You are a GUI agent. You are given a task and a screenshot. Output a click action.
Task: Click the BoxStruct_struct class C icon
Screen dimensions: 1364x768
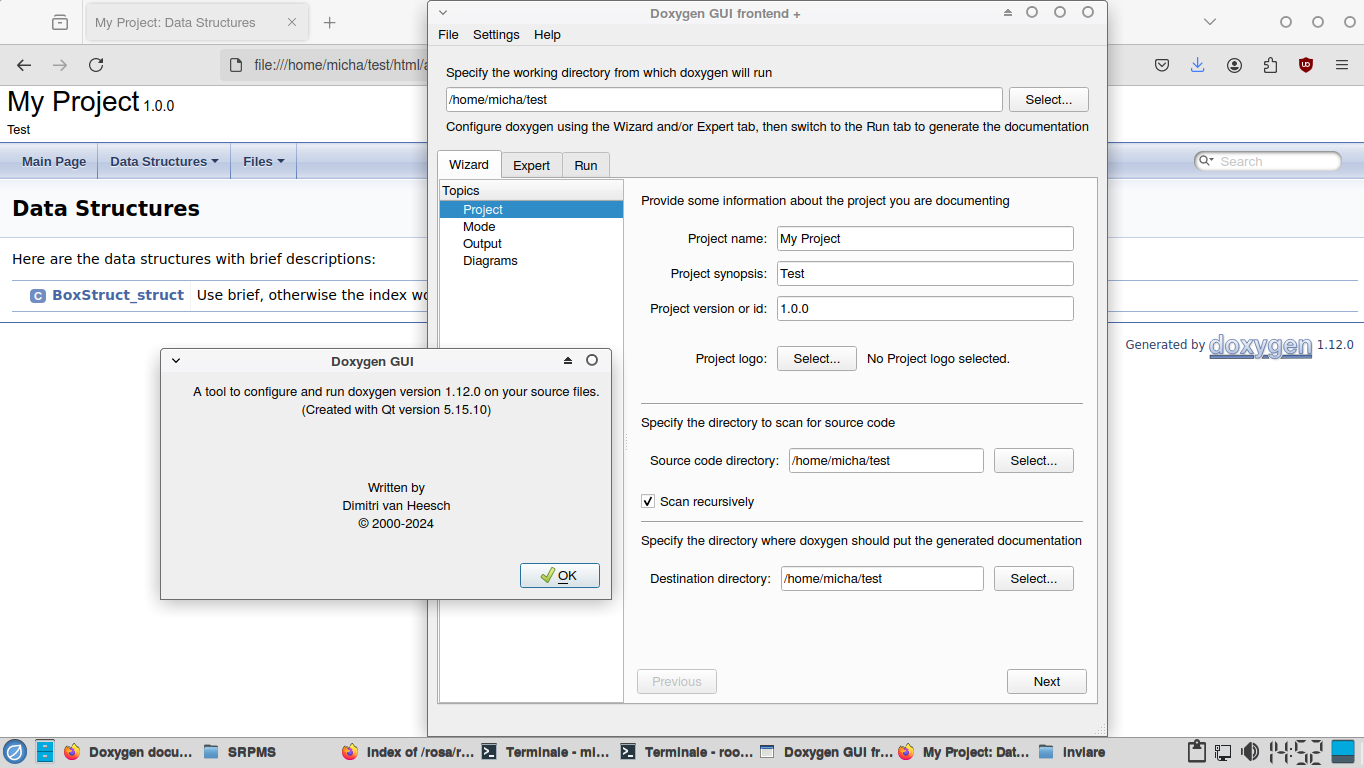click(38, 296)
